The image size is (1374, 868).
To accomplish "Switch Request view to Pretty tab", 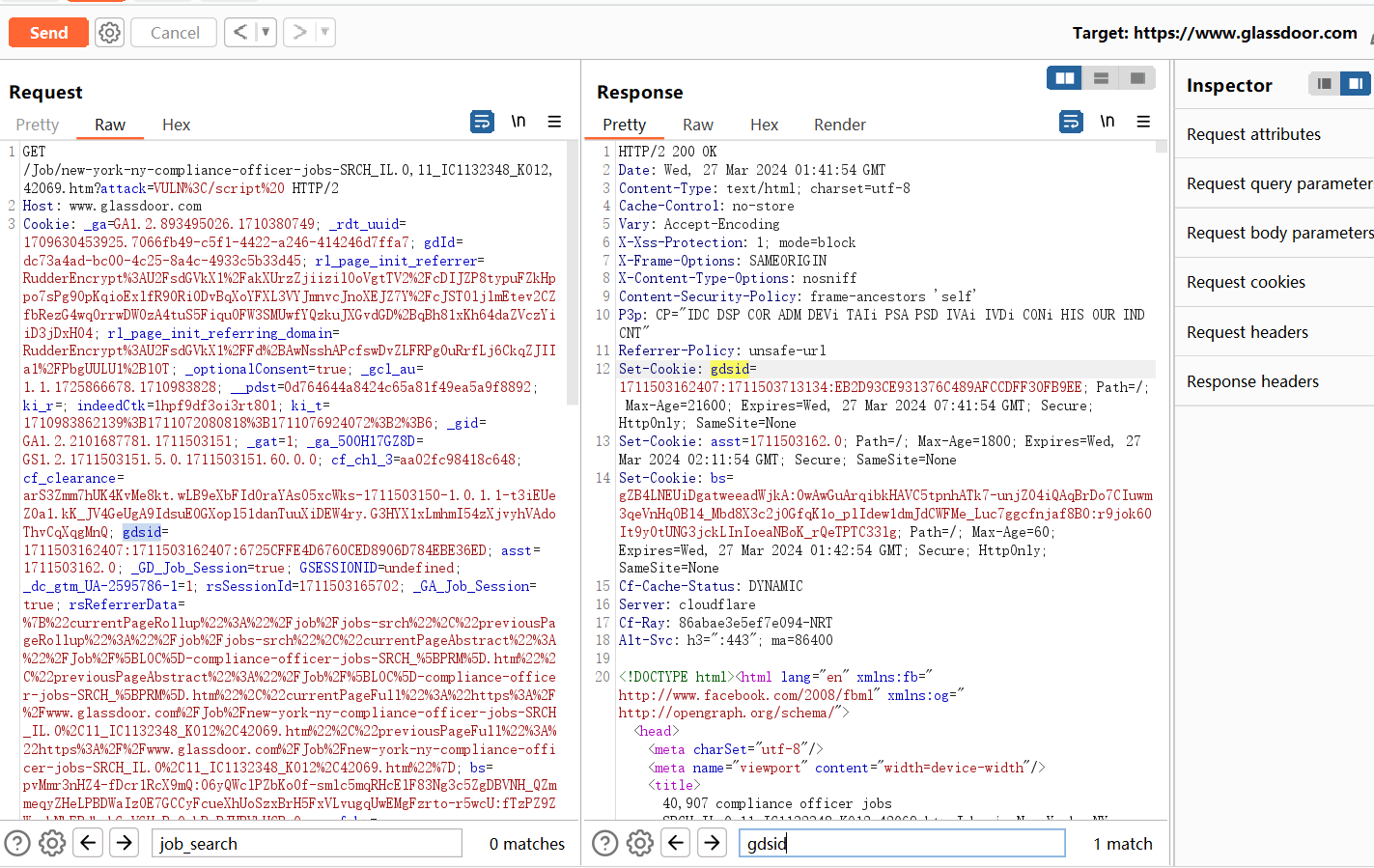I will 38,125.
